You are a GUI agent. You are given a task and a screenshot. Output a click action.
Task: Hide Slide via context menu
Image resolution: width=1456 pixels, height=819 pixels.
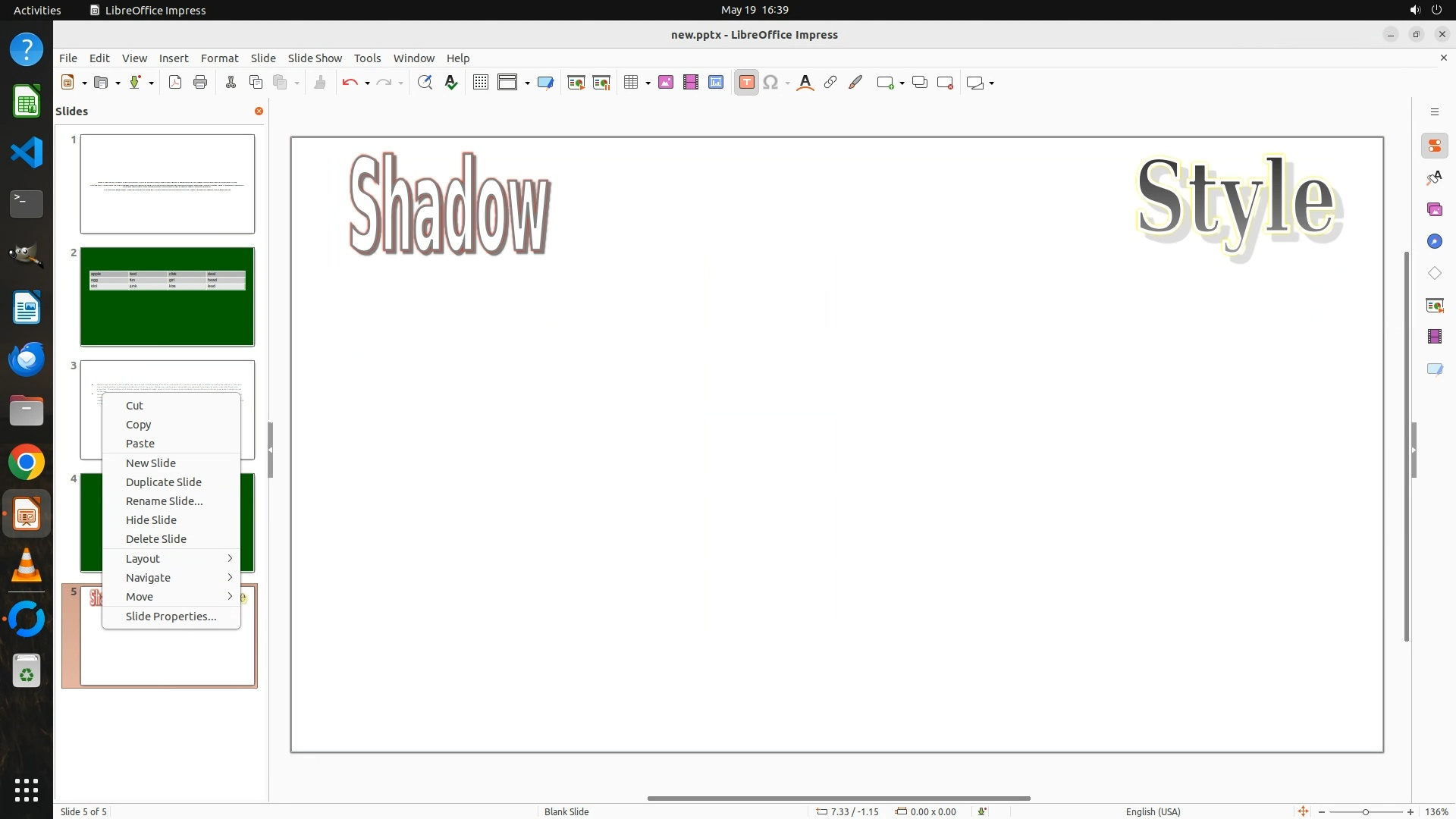coord(151,520)
